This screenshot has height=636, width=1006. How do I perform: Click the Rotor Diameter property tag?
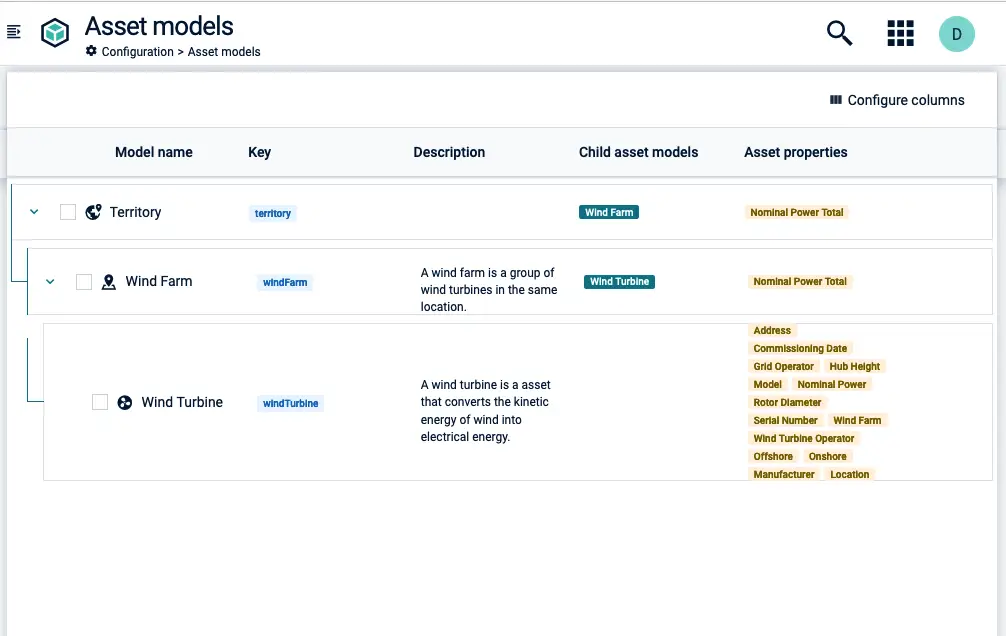coord(787,402)
